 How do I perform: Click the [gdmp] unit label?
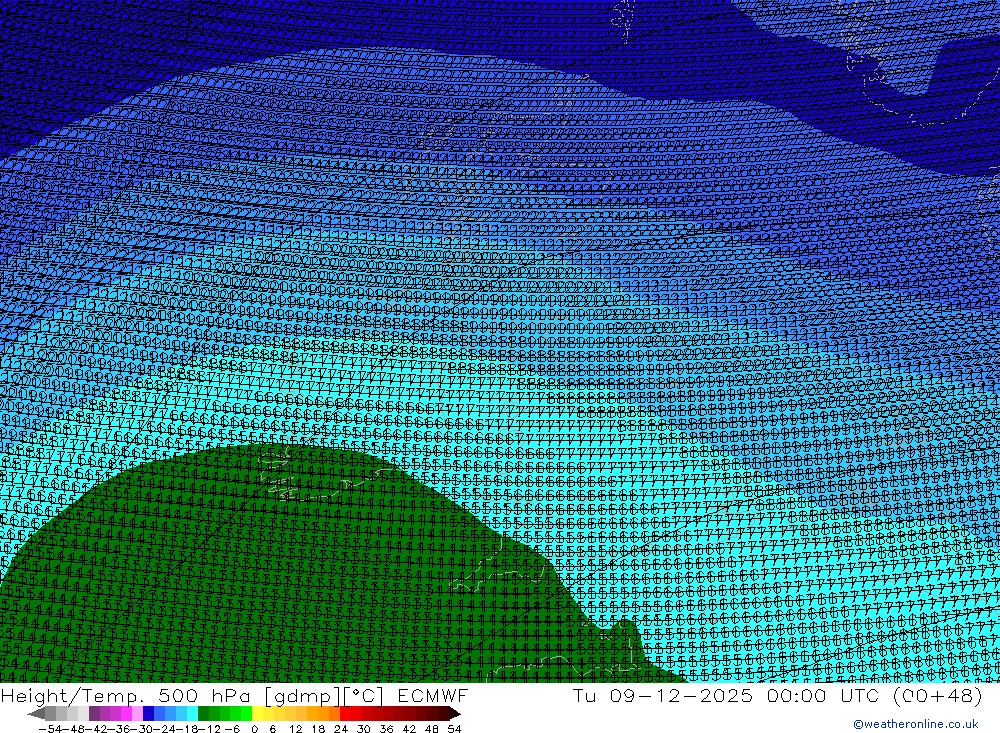tap(302, 696)
